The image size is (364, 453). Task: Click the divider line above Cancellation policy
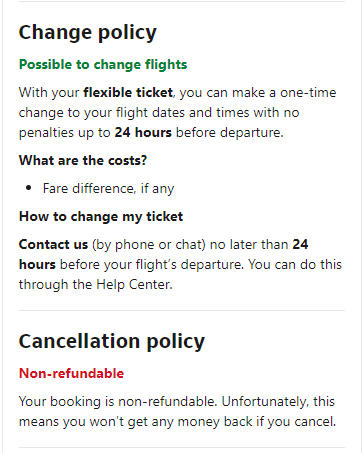[x=181, y=310]
